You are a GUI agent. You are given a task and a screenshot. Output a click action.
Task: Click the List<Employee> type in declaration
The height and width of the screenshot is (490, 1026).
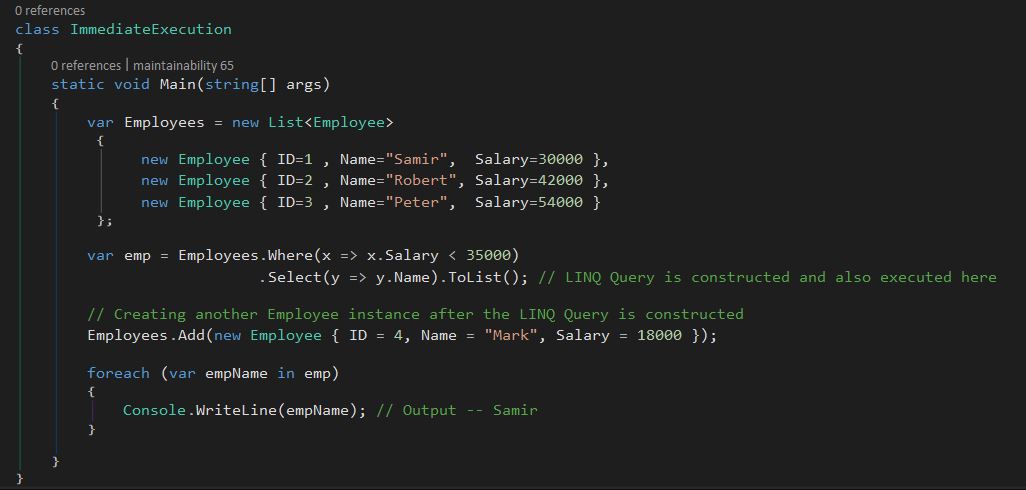tap(330, 122)
